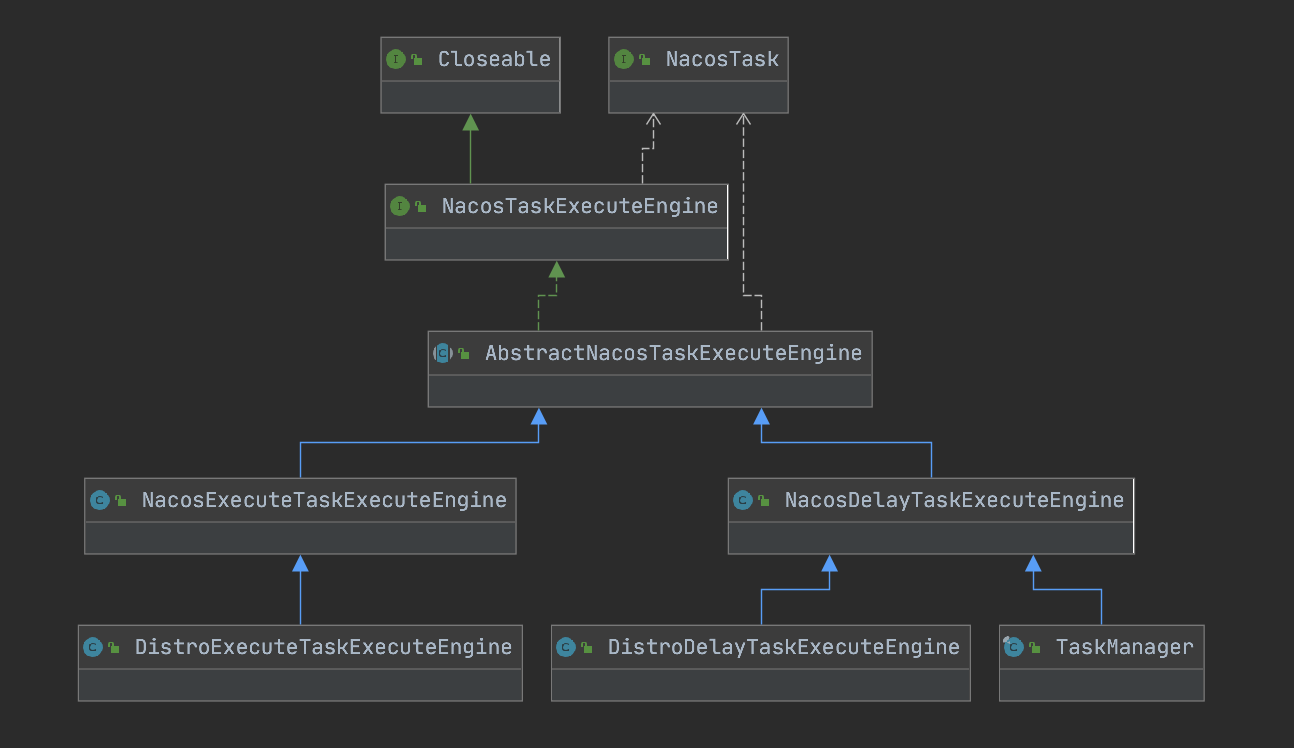The width and height of the screenshot is (1294, 748).
Task: Select the NacosDelayTaskExecuteEngine node label
Action: coord(954,500)
